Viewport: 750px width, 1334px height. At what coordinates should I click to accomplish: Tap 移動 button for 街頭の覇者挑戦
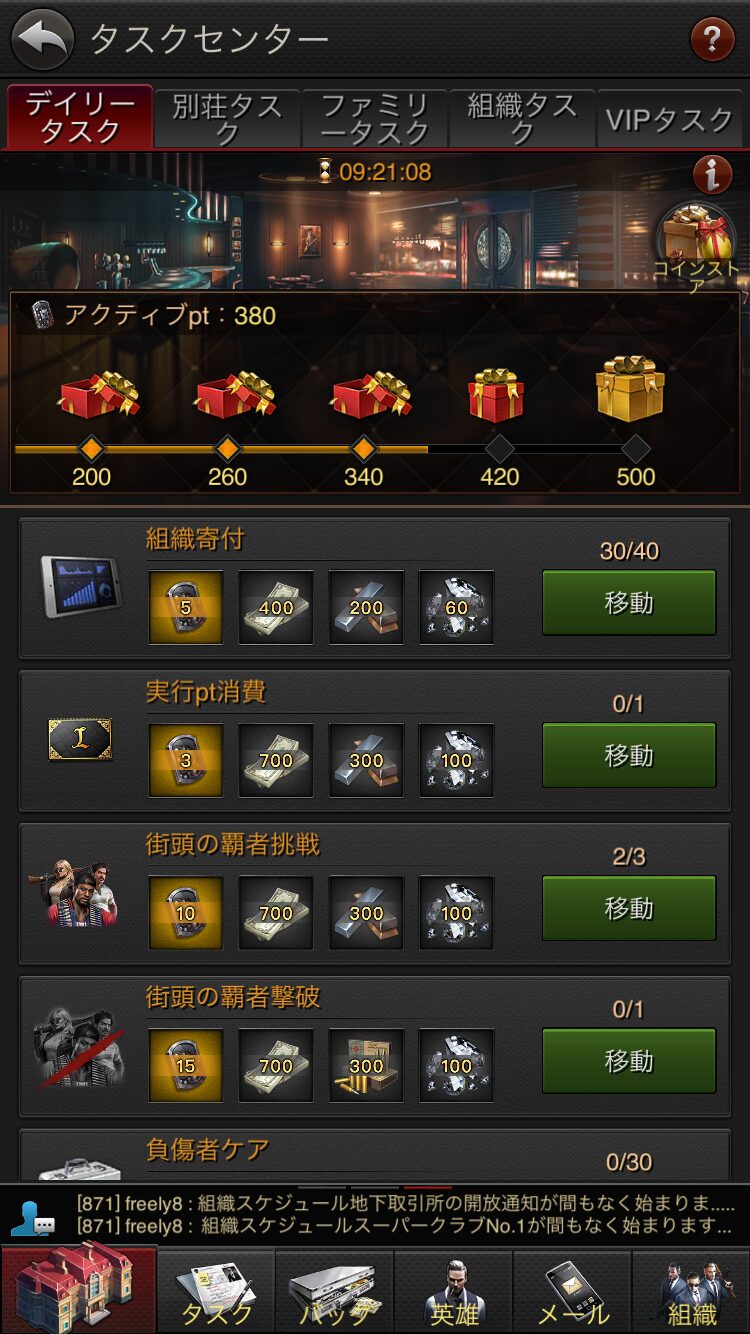[629, 908]
